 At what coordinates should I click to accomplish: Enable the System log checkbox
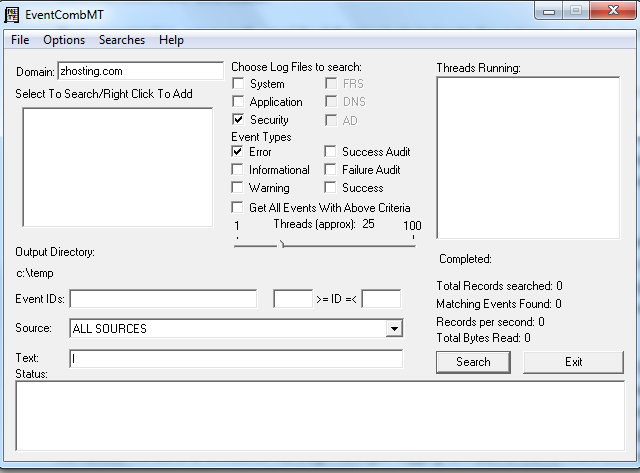tap(238, 84)
